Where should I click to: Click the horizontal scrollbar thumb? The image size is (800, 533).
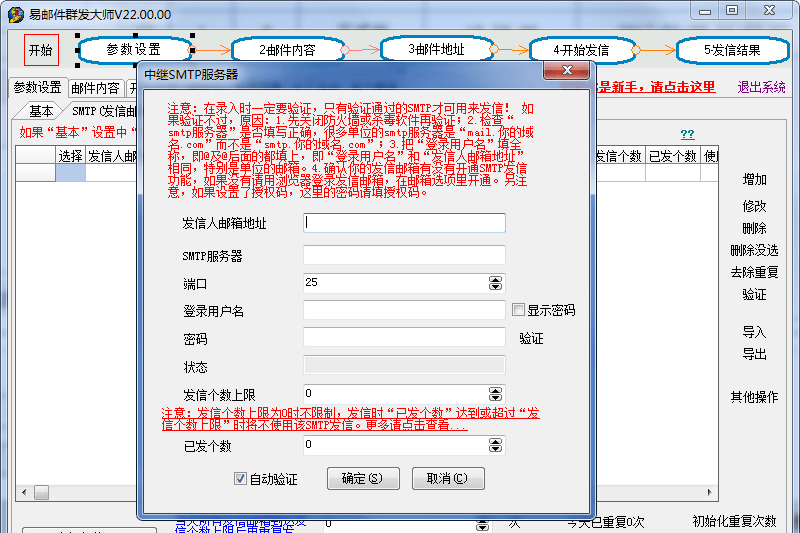[41, 492]
